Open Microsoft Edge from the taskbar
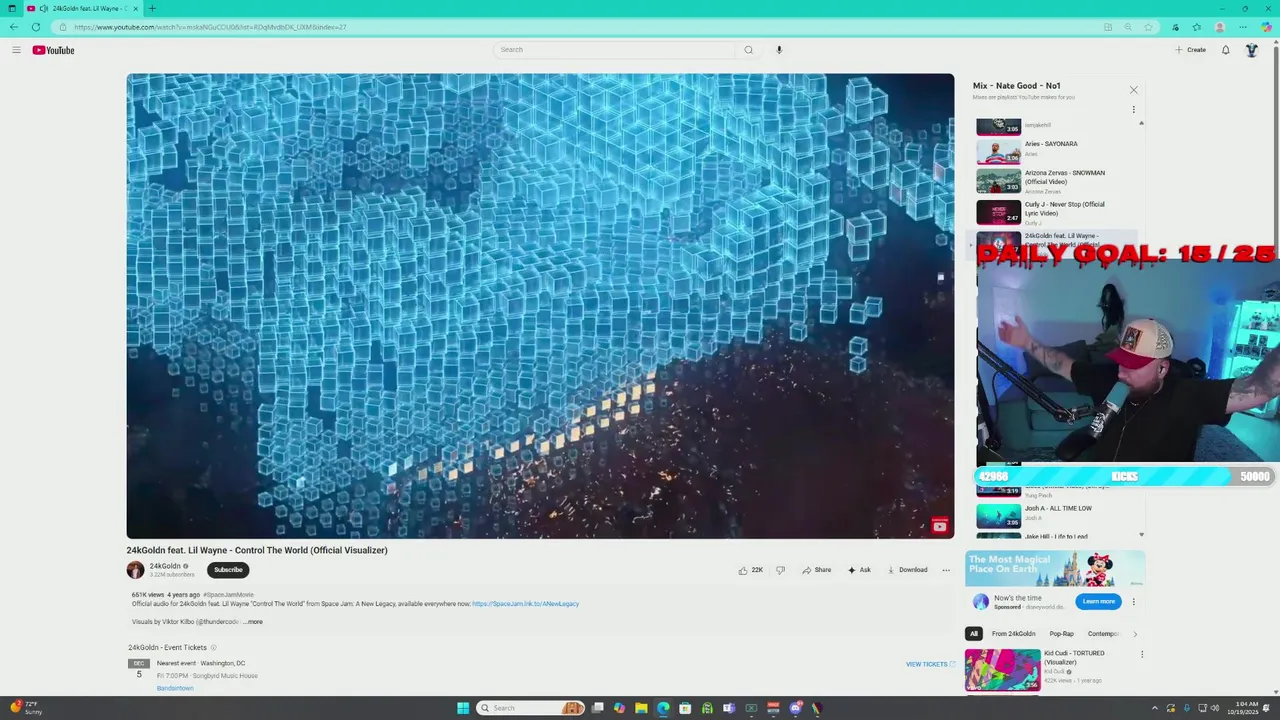This screenshot has width=1280, height=720. (x=663, y=708)
